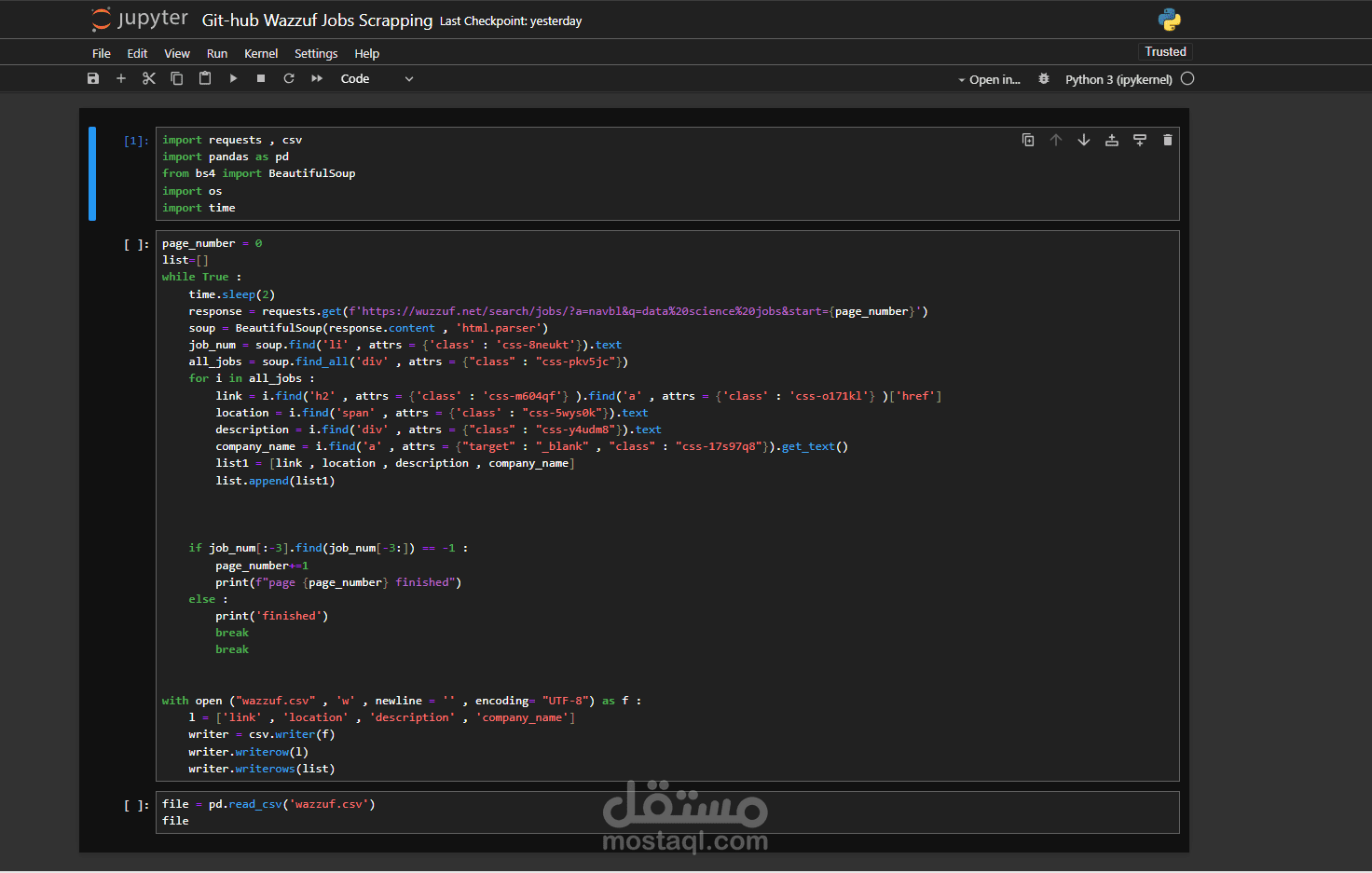Screen dimensions: 1372x873
Task: Cut selected cell with scissors icon
Action: coord(149,79)
